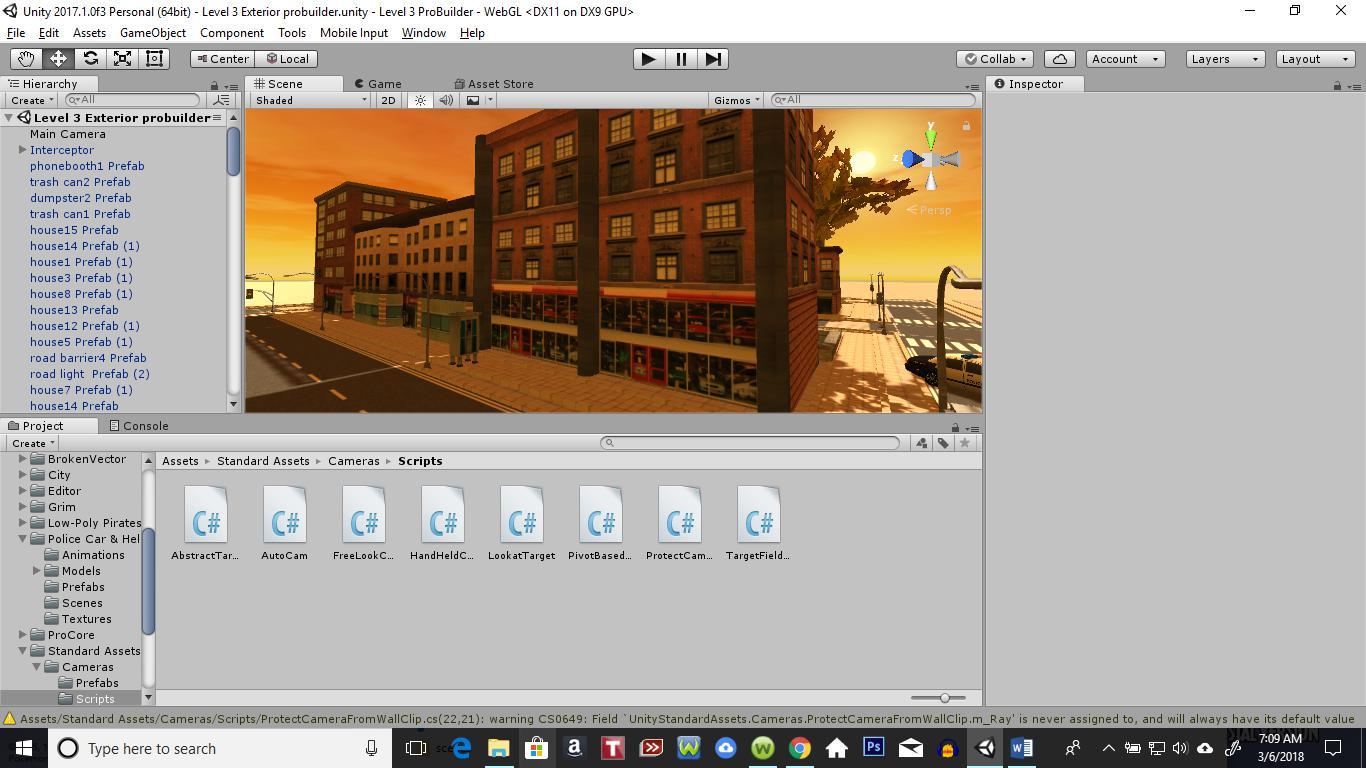
Task: Select the Move tool
Action: (x=58, y=59)
